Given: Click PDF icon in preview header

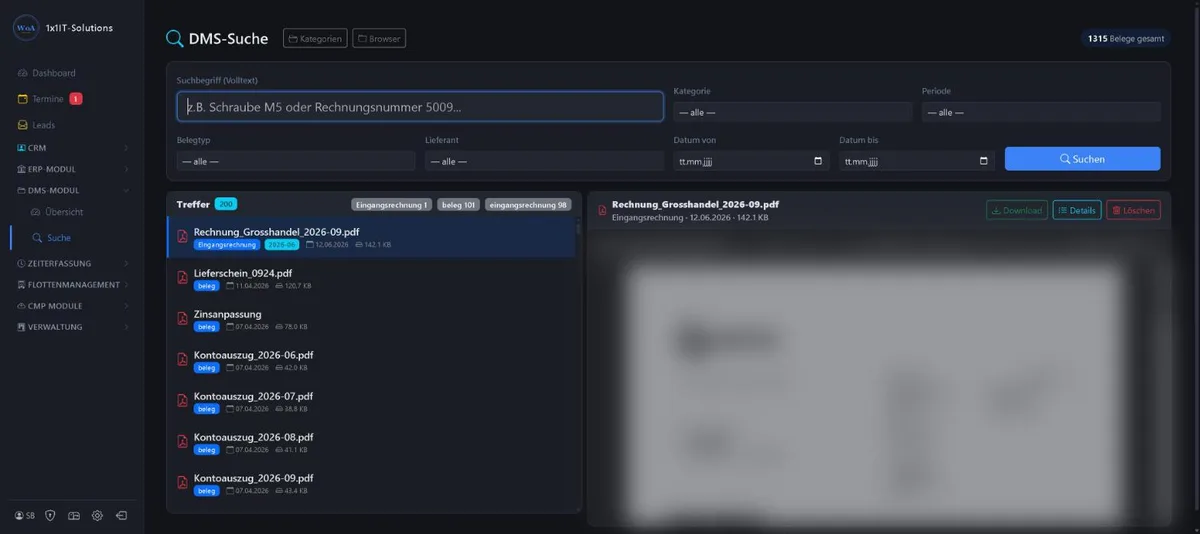Looking at the screenshot, I should [602, 210].
